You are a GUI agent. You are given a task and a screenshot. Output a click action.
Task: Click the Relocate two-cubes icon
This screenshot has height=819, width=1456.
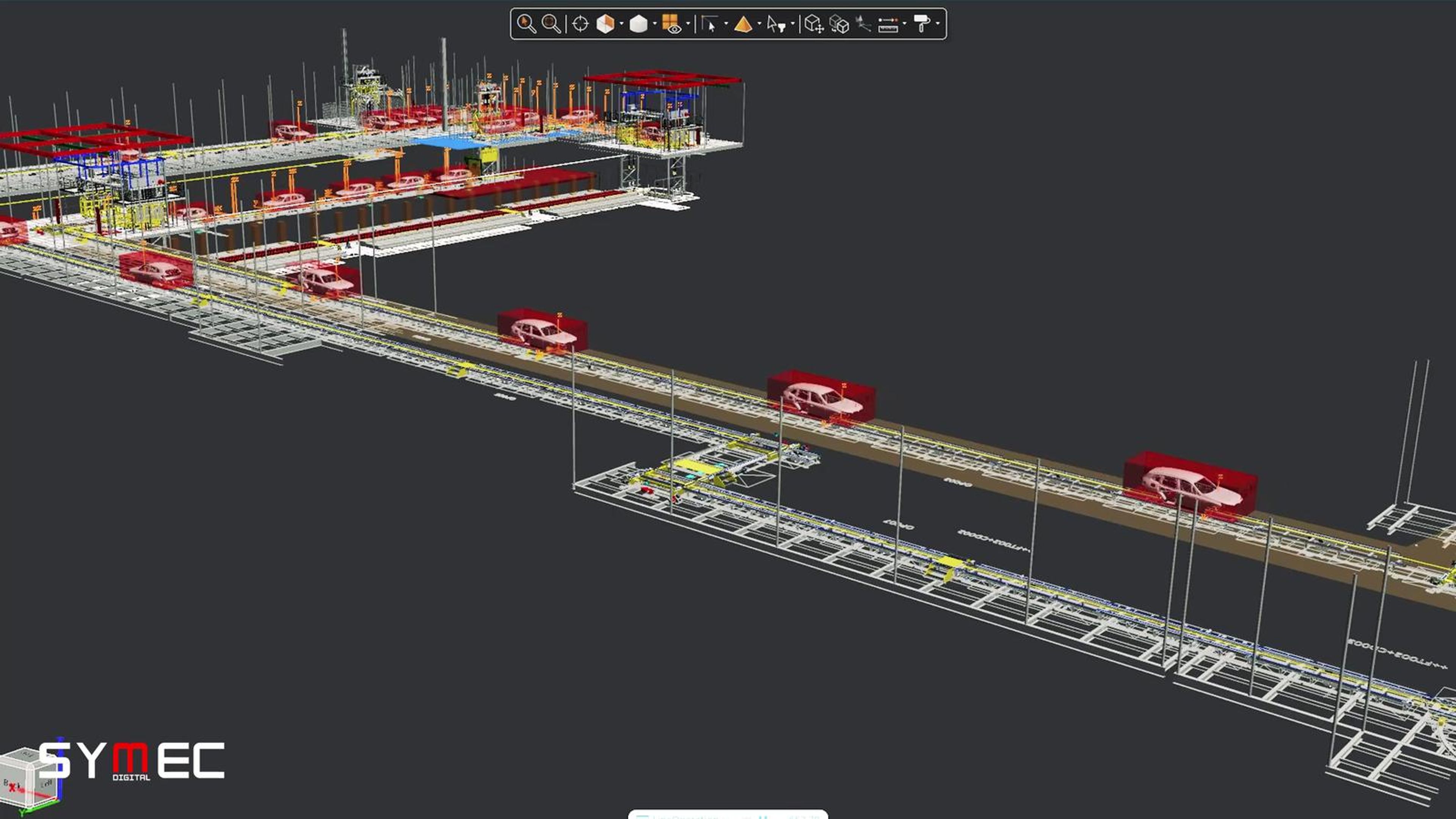pyautogui.click(x=839, y=24)
